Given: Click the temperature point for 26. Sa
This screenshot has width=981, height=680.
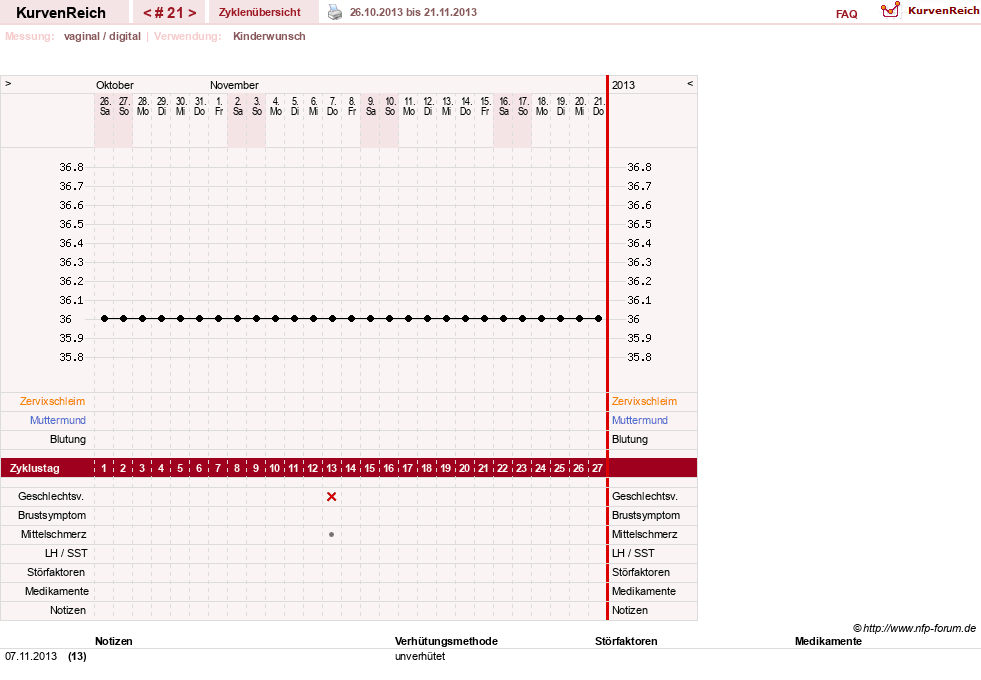Looking at the screenshot, I should tap(104, 318).
